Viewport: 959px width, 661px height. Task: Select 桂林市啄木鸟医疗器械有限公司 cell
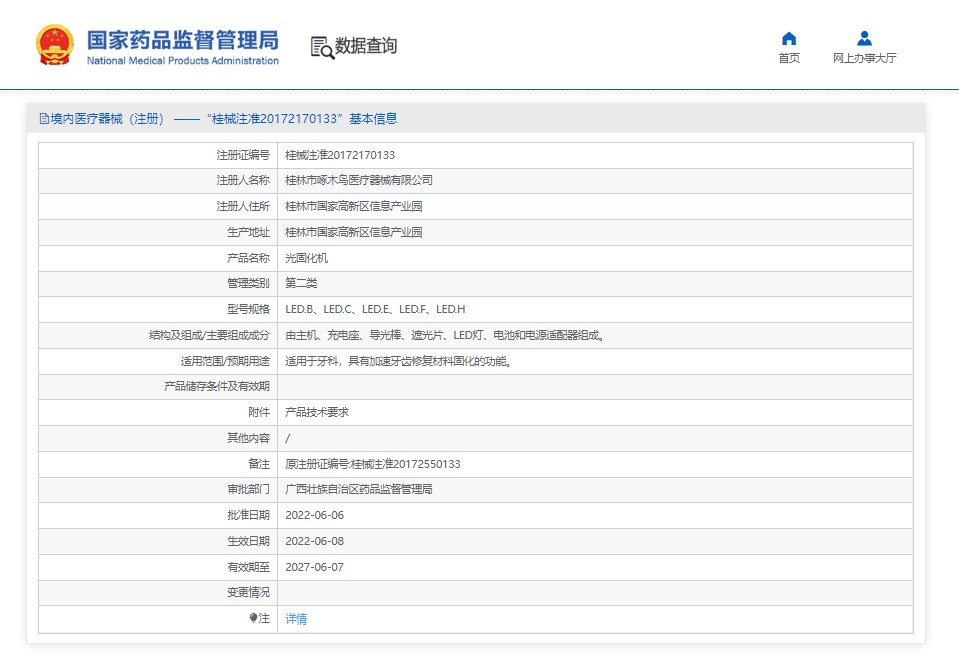[359, 180]
